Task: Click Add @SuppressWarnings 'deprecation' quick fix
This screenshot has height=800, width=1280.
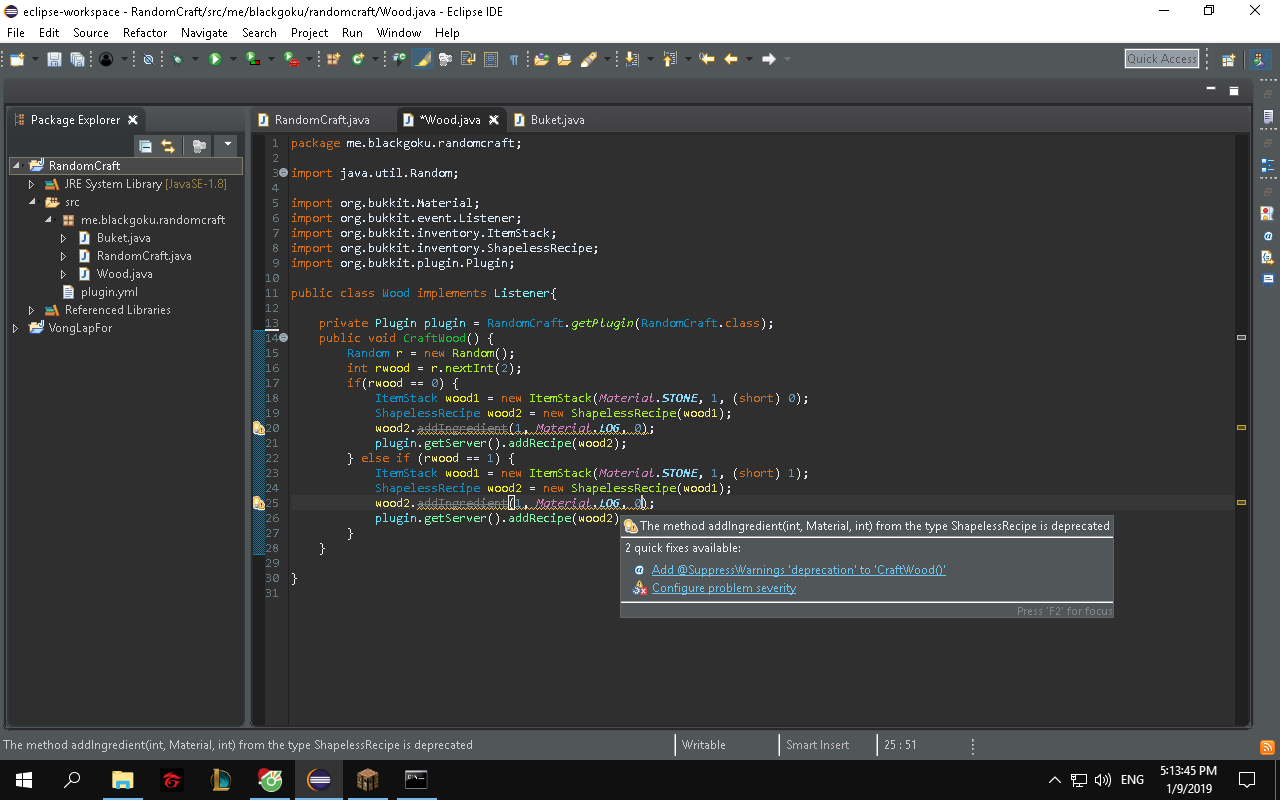Action: [x=798, y=570]
